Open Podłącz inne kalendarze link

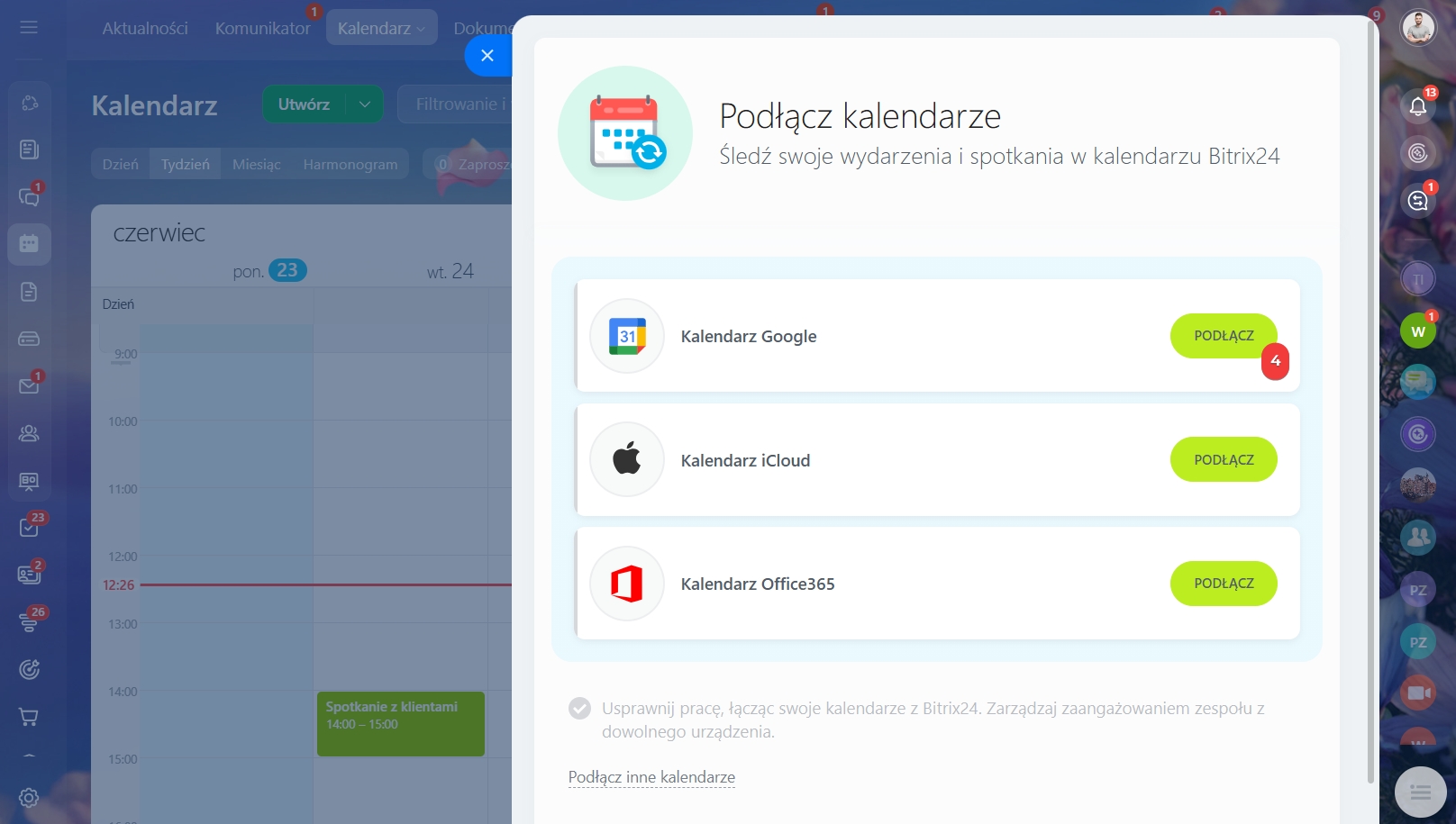point(651,777)
